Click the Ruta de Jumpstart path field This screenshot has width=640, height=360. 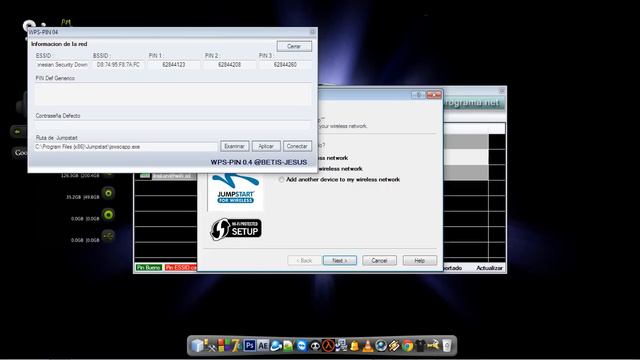click(x=126, y=147)
